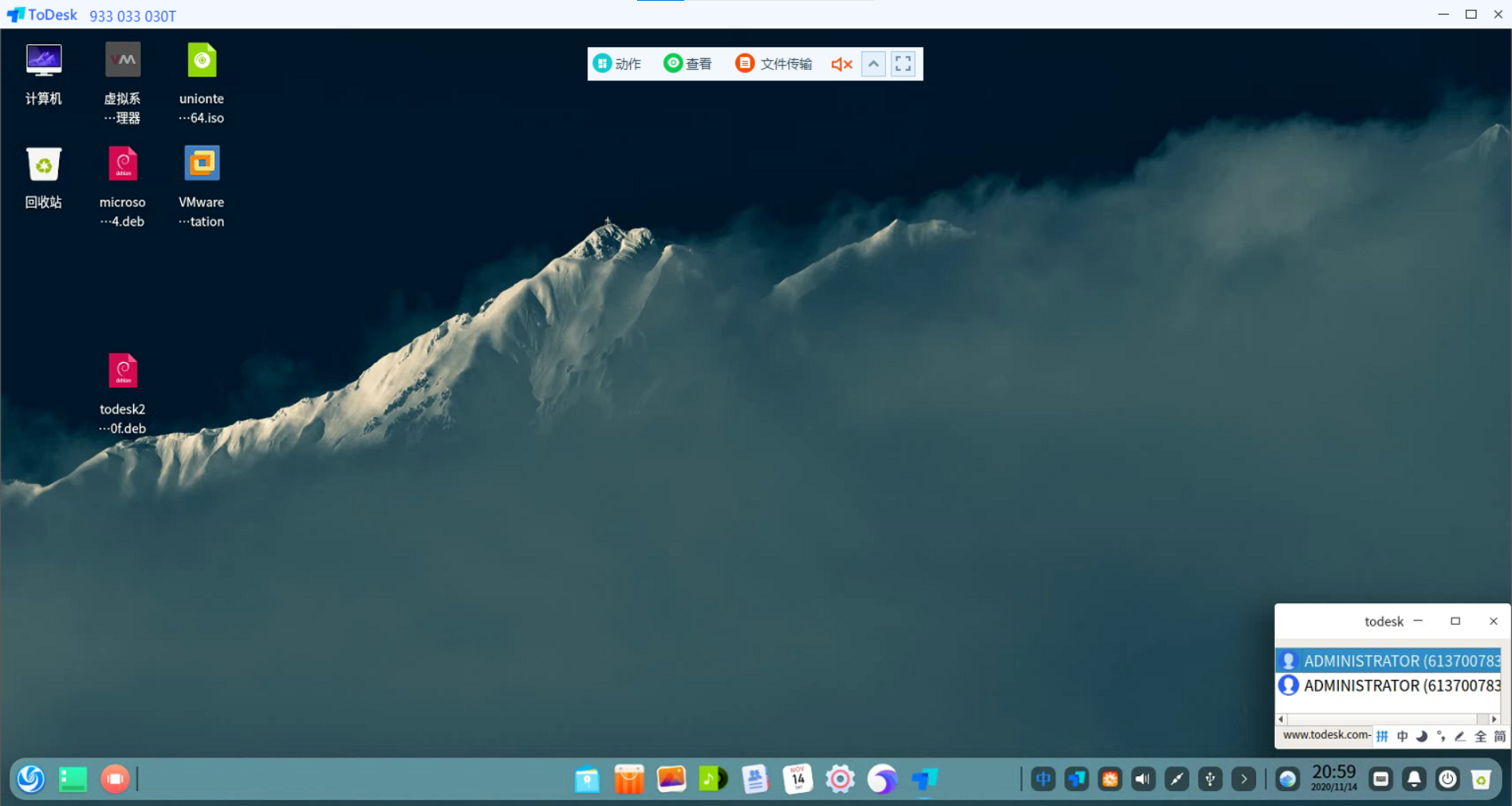Screen dimensions: 1512x806
Task: Open the orange app store in dock
Action: point(629,779)
